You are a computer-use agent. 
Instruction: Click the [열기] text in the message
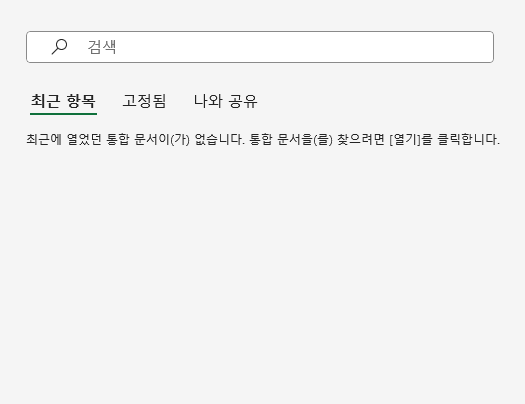tap(405, 139)
